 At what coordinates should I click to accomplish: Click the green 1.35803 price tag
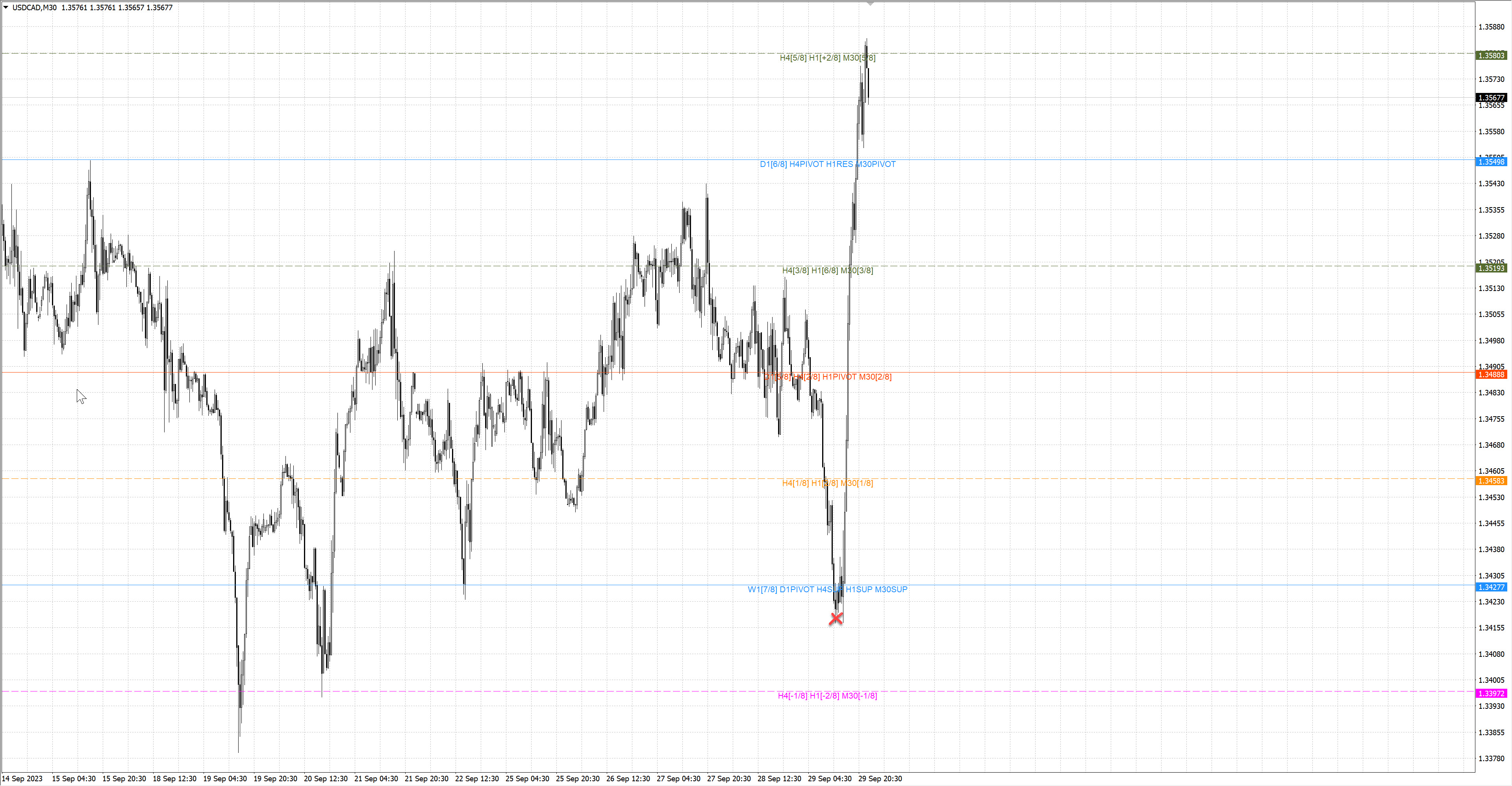pos(1491,56)
